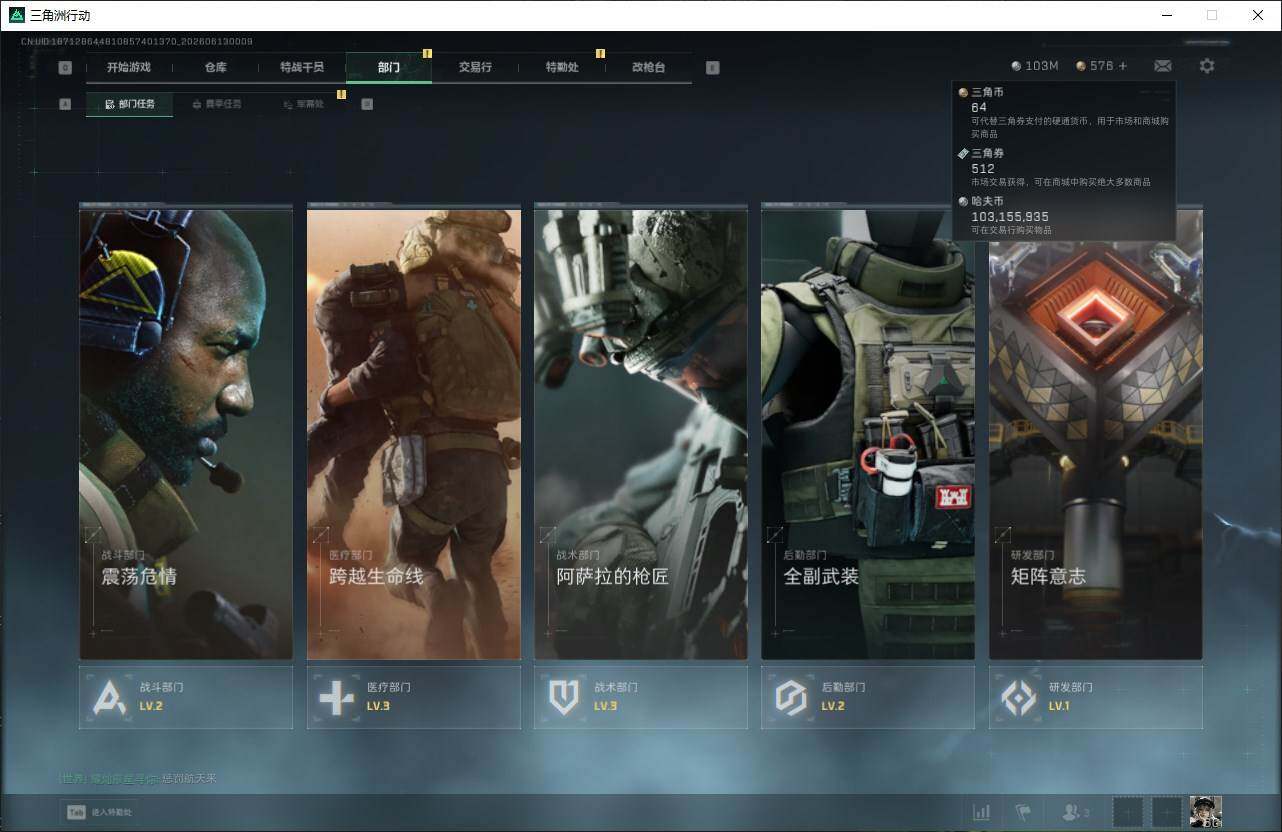The width and height of the screenshot is (1282, 832).
Task: Select the 后勤部门 LV.2 panel
Action: pos(868,697)
